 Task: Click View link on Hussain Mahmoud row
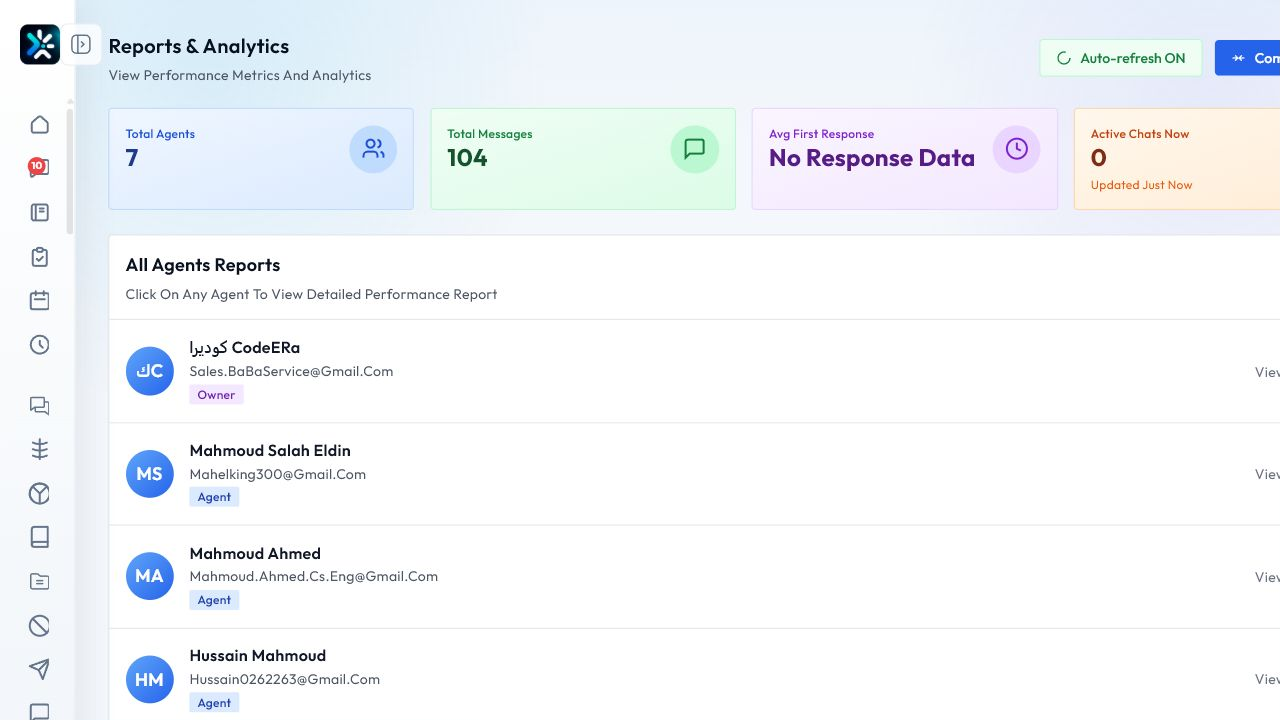1267,679
